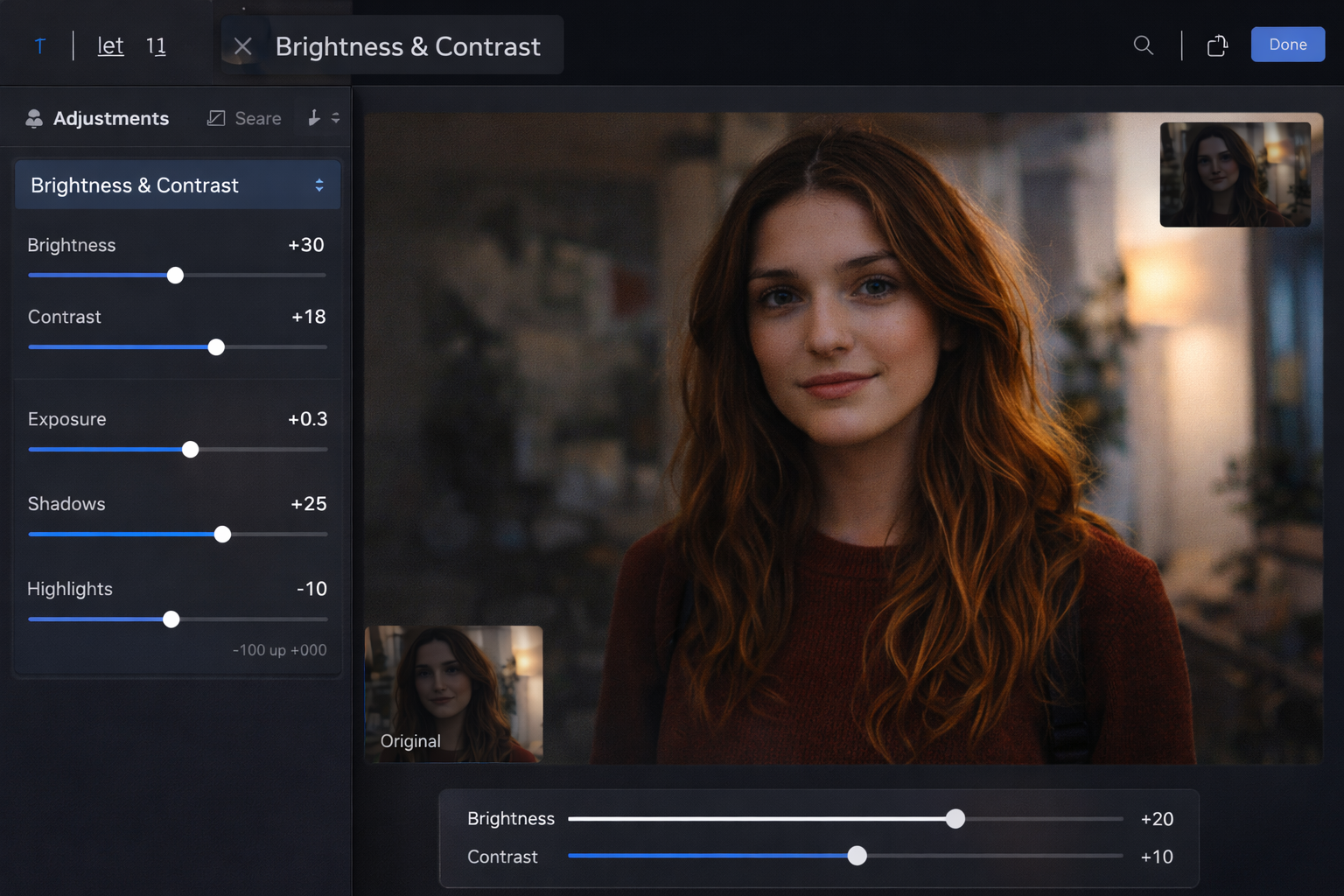Click the underlined 'let' link

pyautogui.click(x=110, y=45)
